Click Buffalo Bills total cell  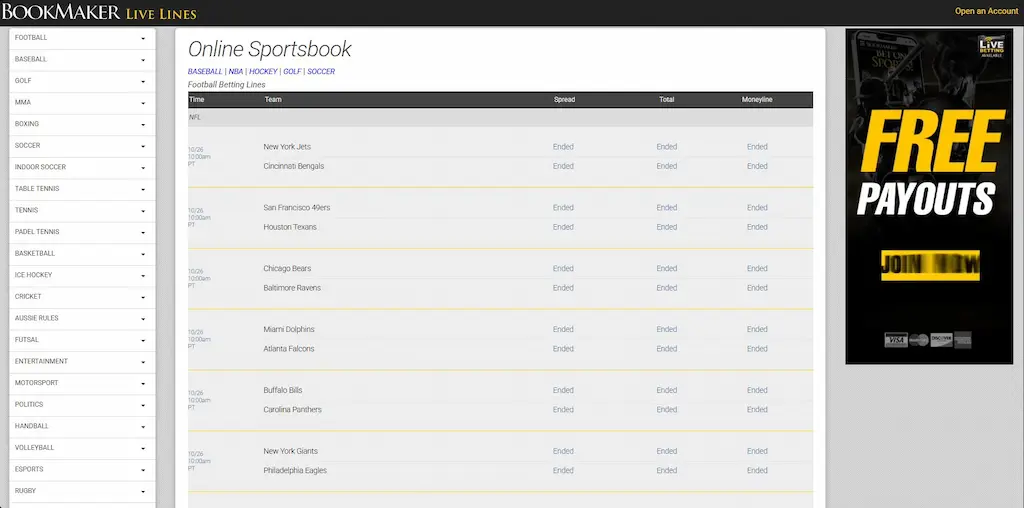pyautogui.click(x=667, y=390)
